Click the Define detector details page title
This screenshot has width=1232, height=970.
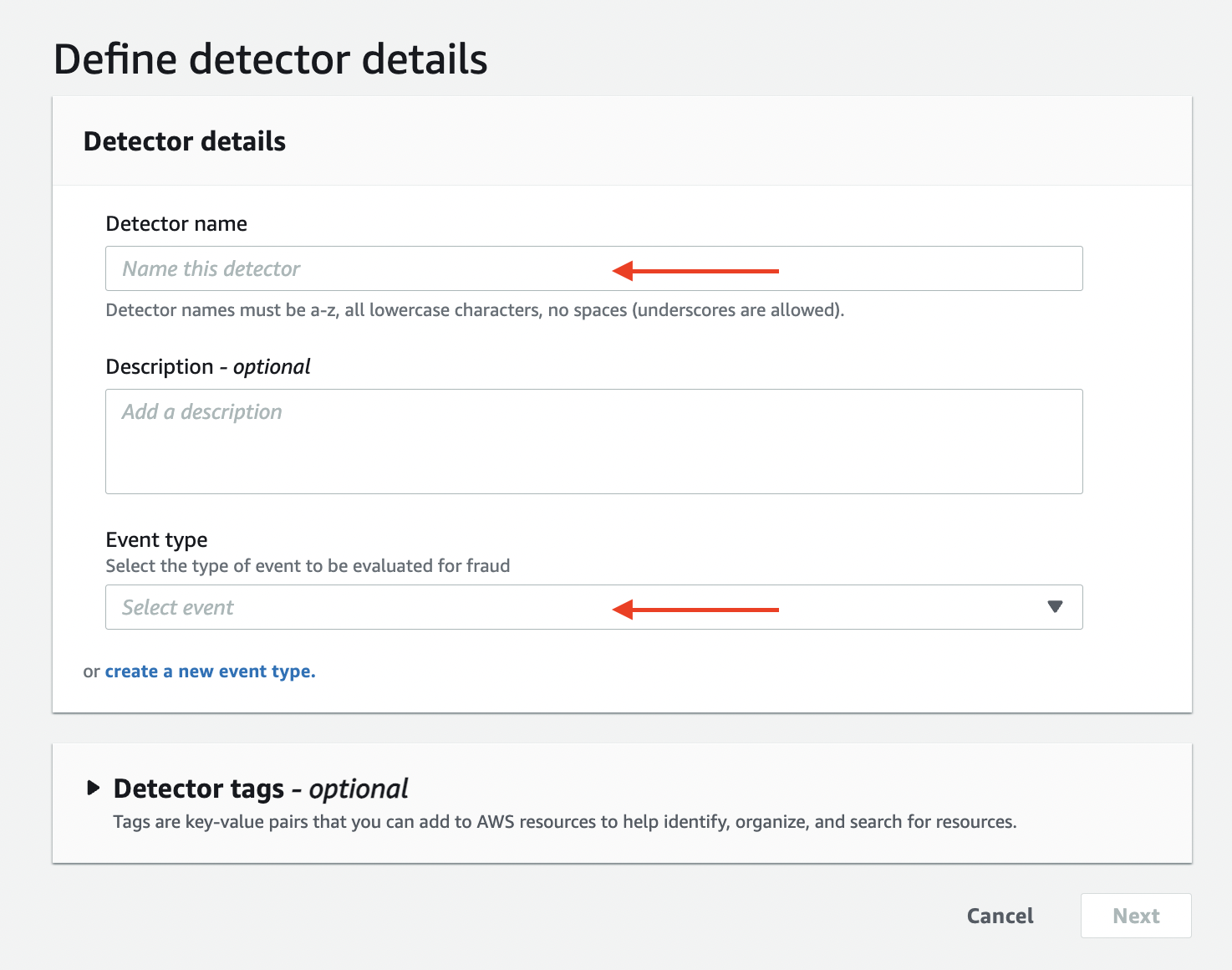[x=270, y=60]
